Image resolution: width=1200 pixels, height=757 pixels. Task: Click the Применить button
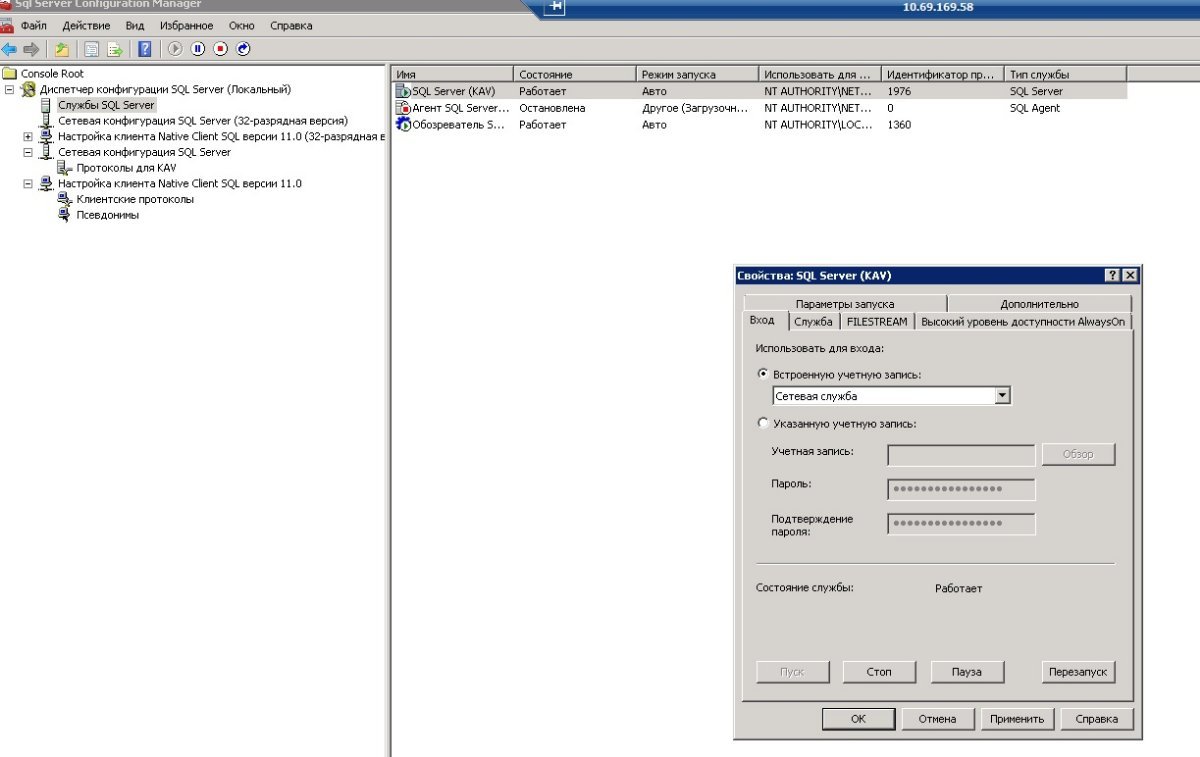(1017, 718)
